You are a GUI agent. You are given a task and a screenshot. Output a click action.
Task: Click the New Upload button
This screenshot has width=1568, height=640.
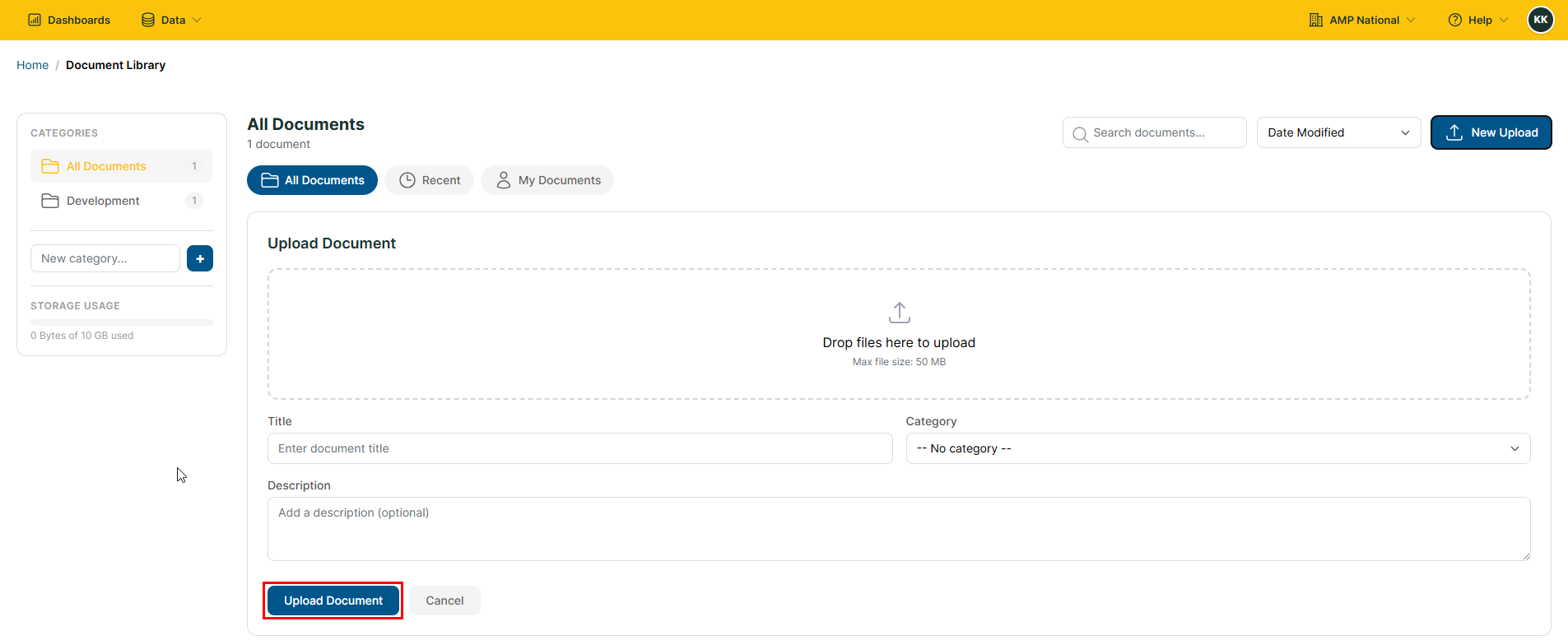[x=1491, y=132]
